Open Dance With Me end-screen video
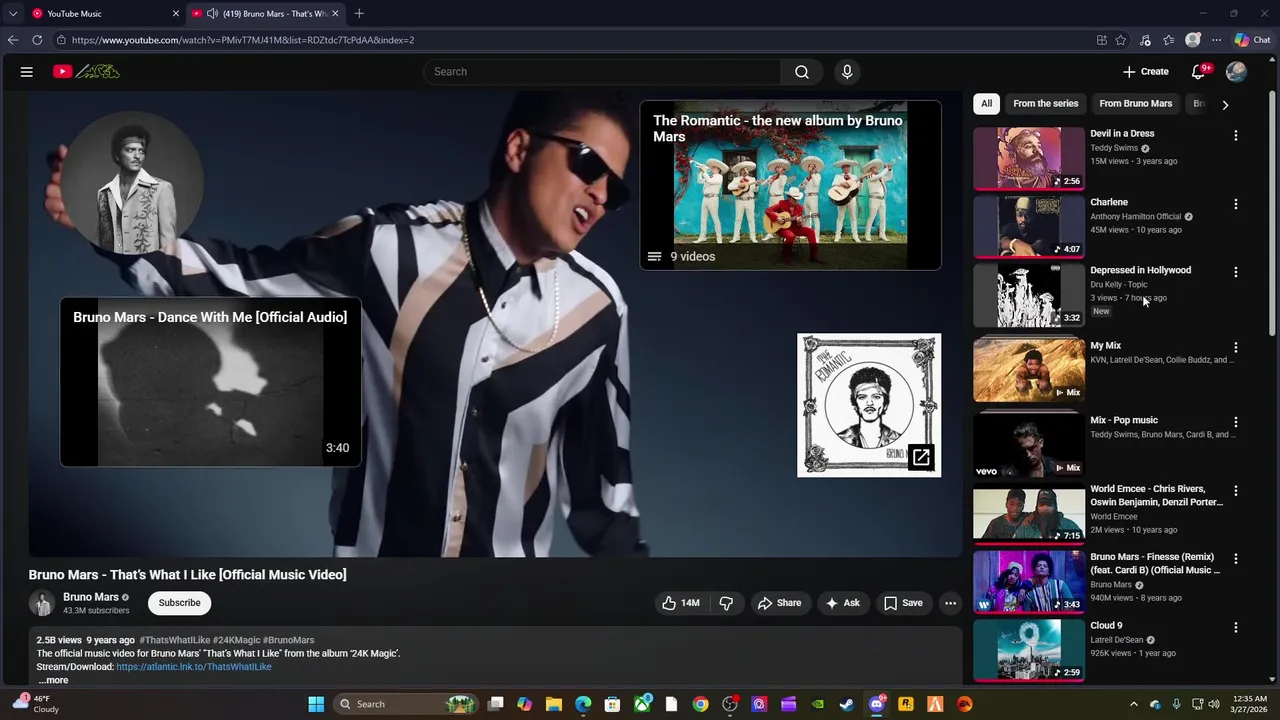The width and height of the screenshot is (1280, 720). [x=210, y=382]
